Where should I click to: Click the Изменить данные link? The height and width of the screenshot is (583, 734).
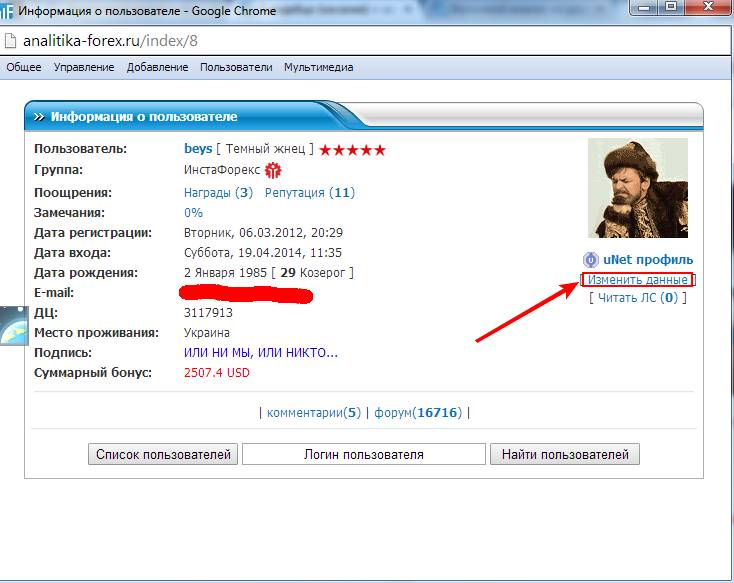point(637,280)
